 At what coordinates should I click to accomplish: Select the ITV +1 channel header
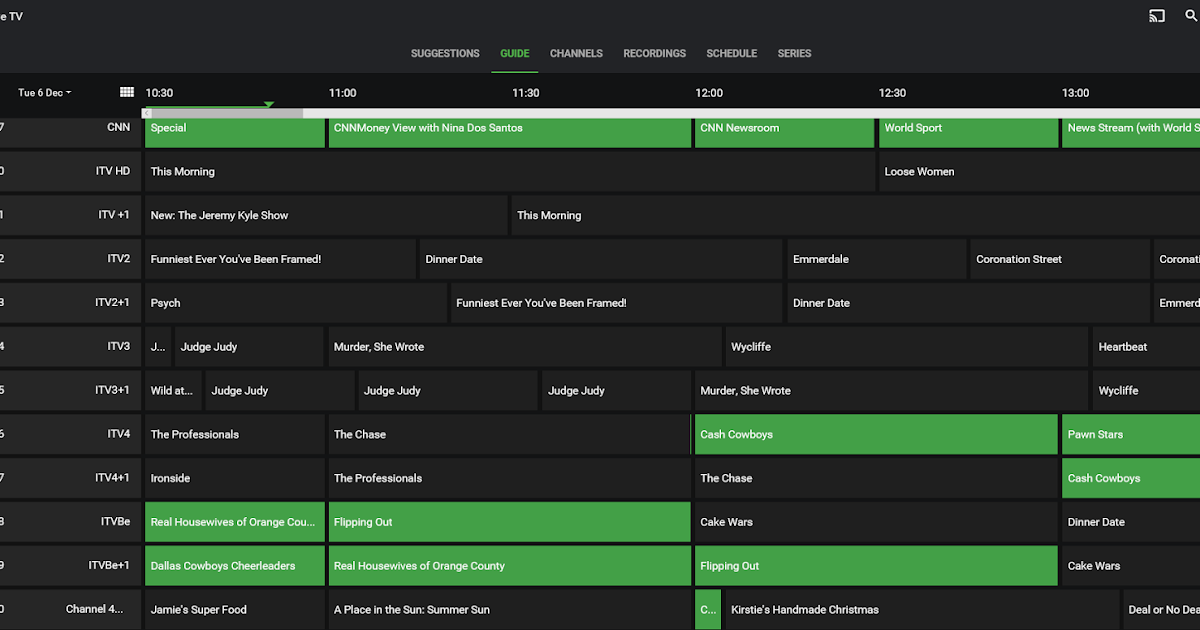coord(70,215)
